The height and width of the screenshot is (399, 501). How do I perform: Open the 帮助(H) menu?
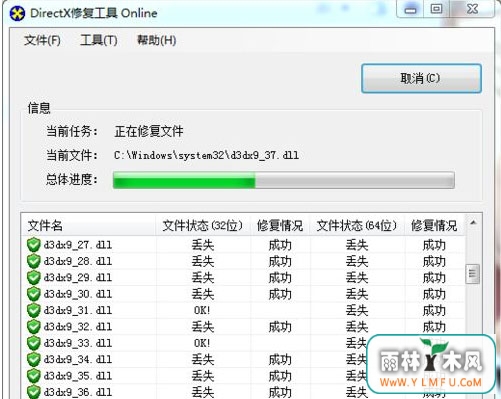click(157, 41)
